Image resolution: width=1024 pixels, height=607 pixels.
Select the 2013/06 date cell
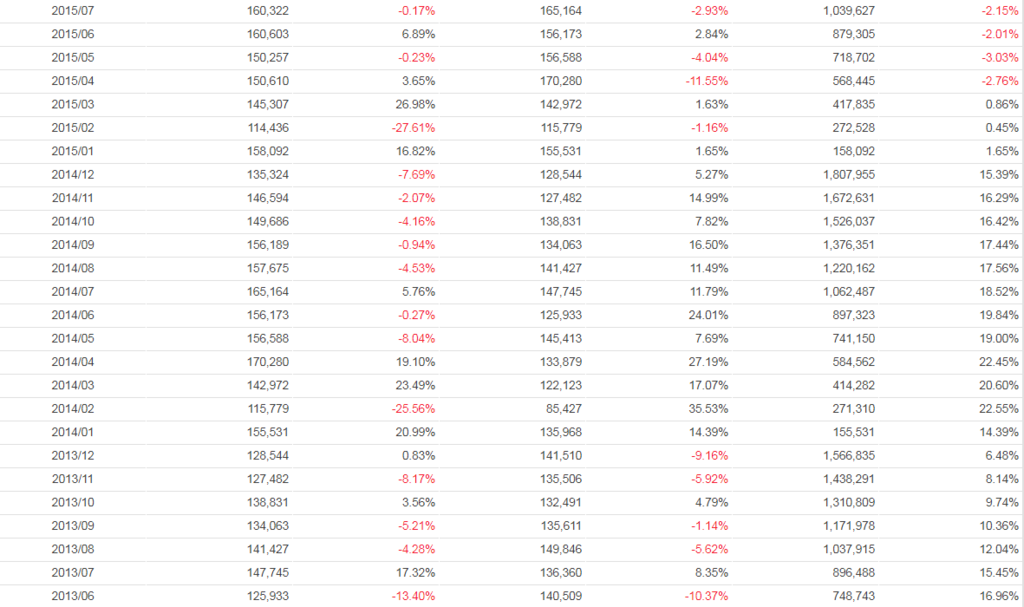coord(72,596)
